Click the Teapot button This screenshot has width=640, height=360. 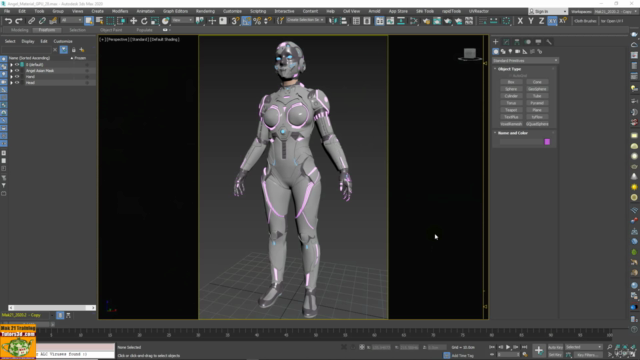coord(511,110)
